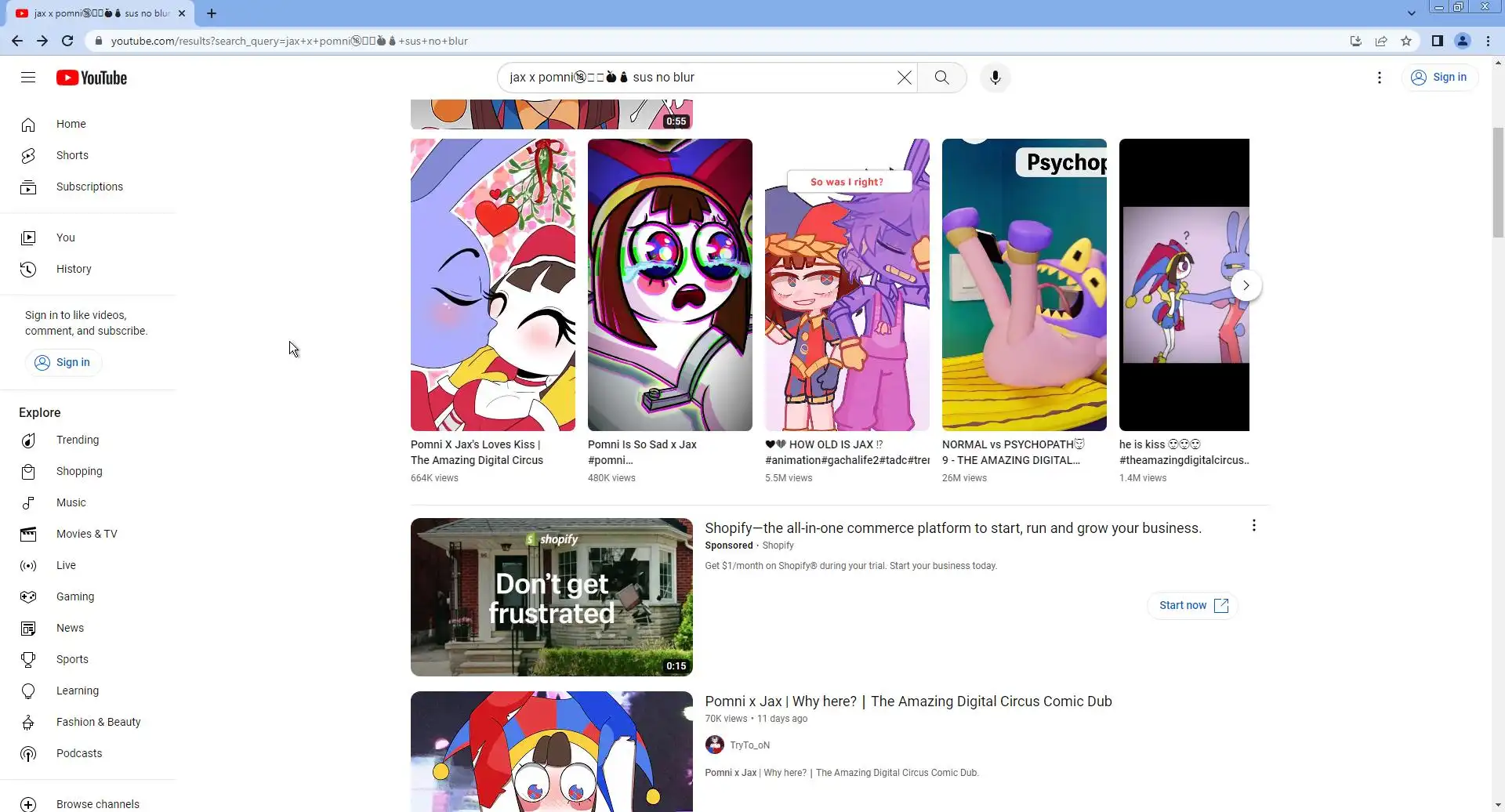Open the Trending flame icon
1505x812 pixels.
28,440
